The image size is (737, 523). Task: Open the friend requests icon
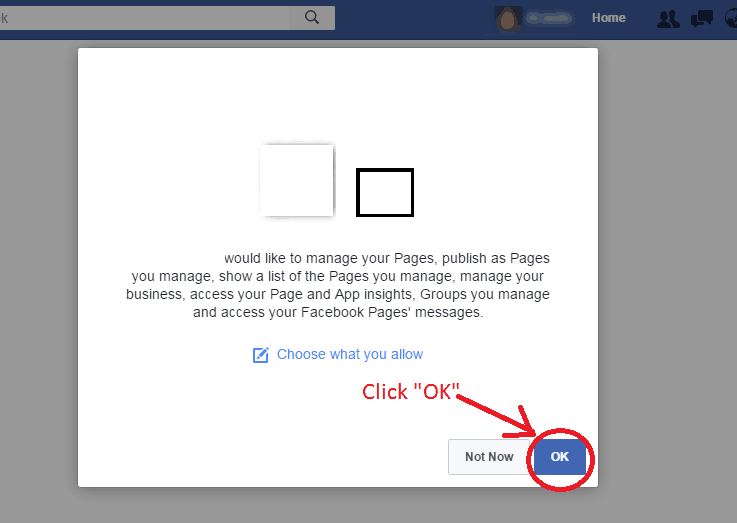pyautogui.click(x=668, y=19)
